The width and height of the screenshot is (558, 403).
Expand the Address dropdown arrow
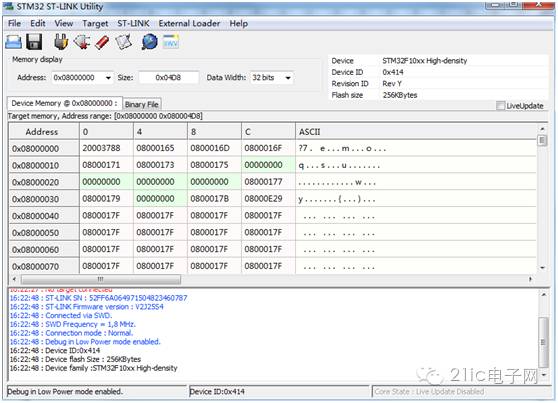[x=108, y=78]
